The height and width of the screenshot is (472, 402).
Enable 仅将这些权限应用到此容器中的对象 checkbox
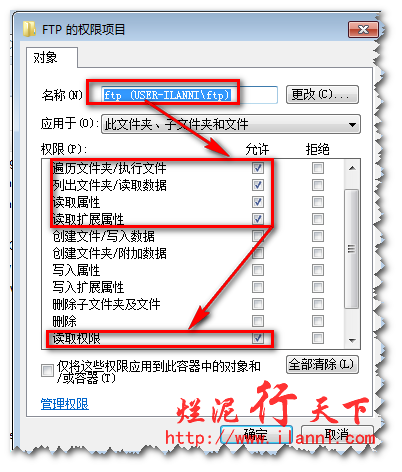[47, 370]
